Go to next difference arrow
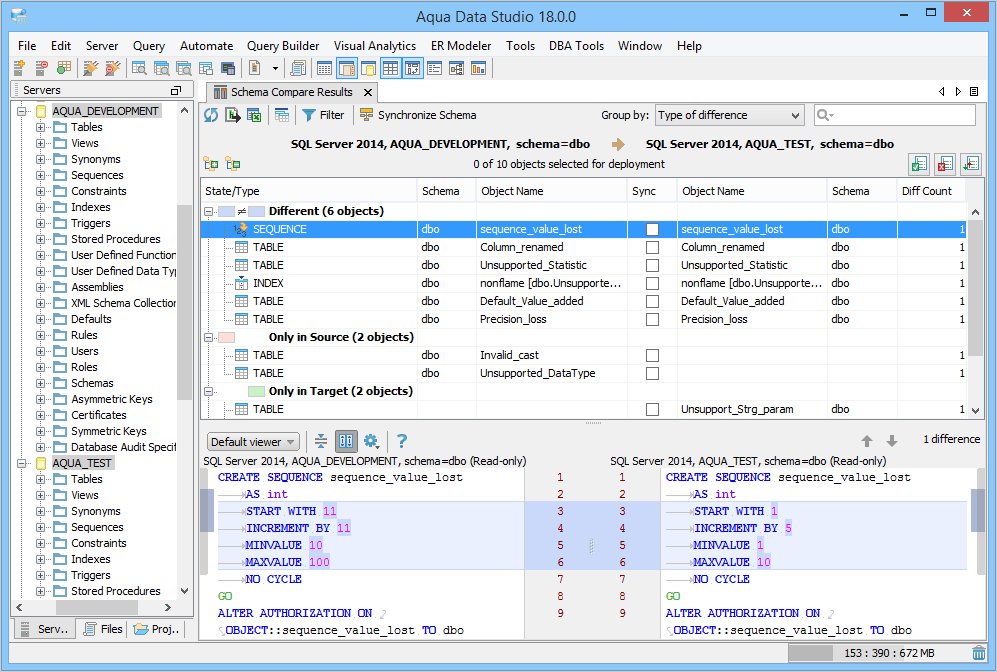This screenshot has width=997, height=672. [892, 441]
